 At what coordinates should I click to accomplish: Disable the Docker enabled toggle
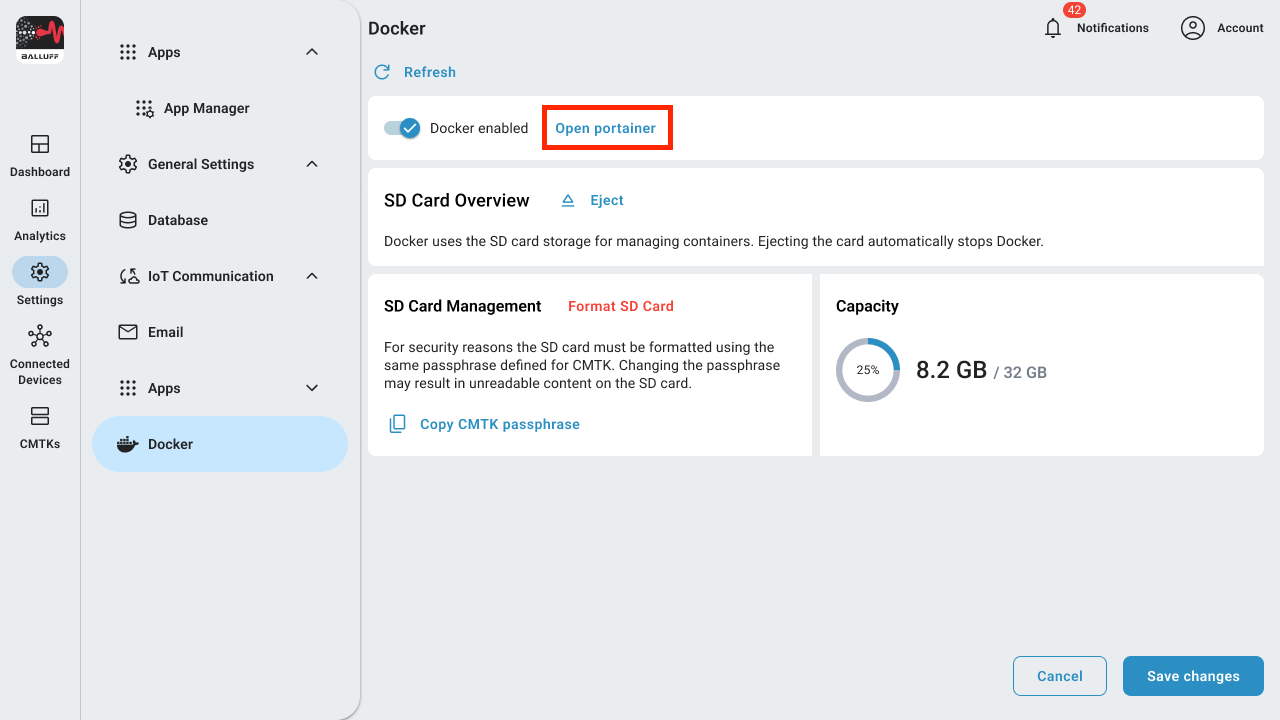point(401,128)
